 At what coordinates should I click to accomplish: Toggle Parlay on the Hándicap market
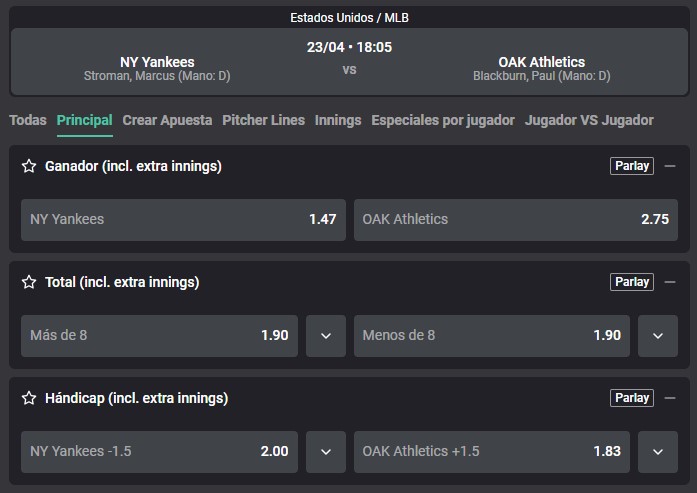pyautogui.click(x=632, y=398)
